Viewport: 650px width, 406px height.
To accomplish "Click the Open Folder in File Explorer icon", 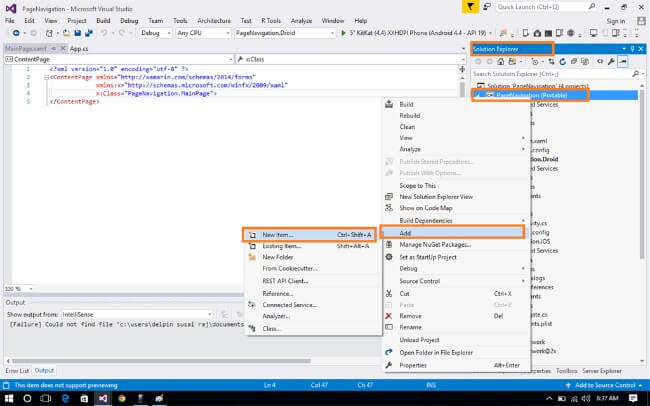I will pos(390,352).
